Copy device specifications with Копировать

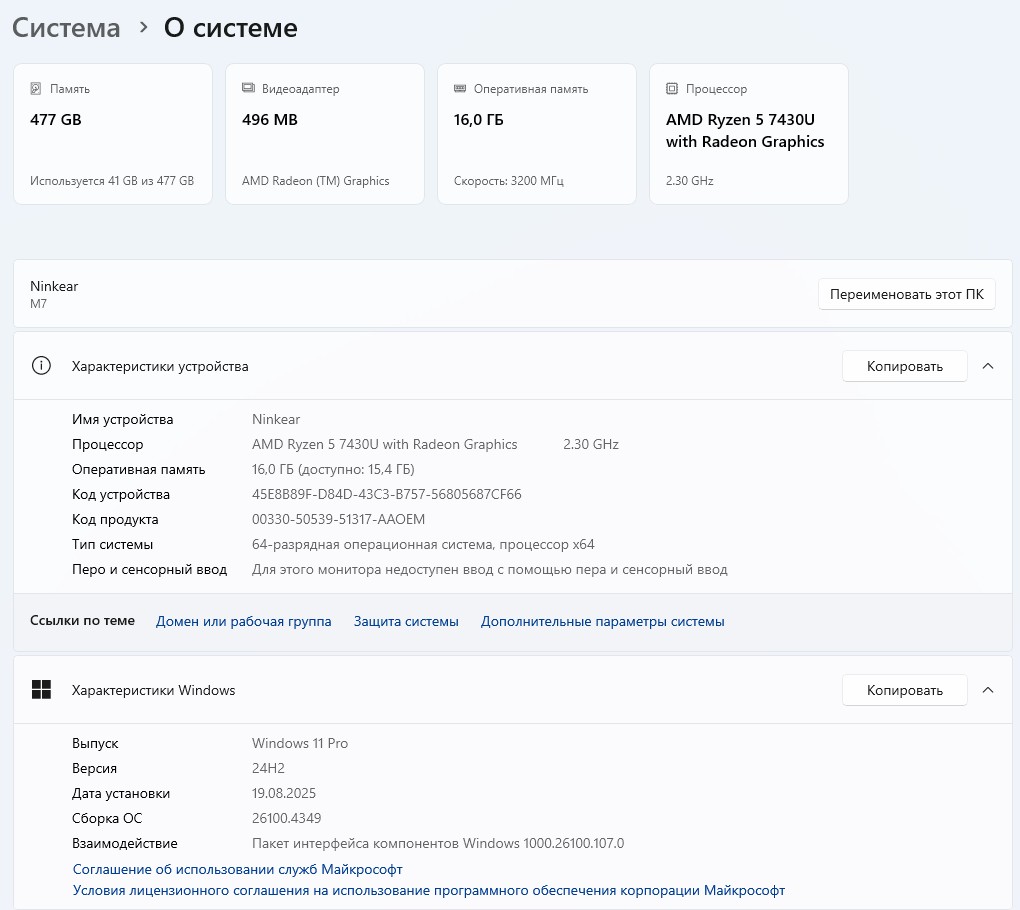(904, 366)
